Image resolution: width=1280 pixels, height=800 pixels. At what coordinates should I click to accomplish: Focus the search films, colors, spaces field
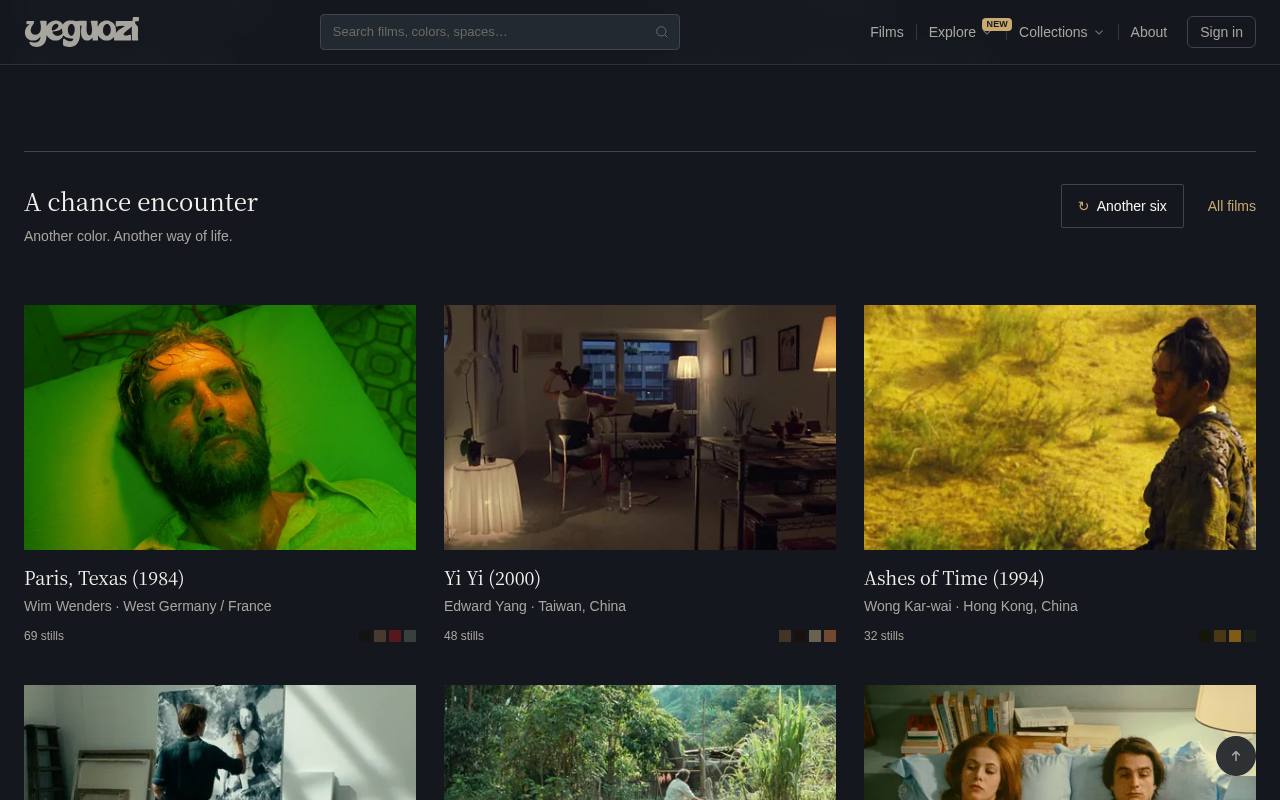[x=500, y=32]
